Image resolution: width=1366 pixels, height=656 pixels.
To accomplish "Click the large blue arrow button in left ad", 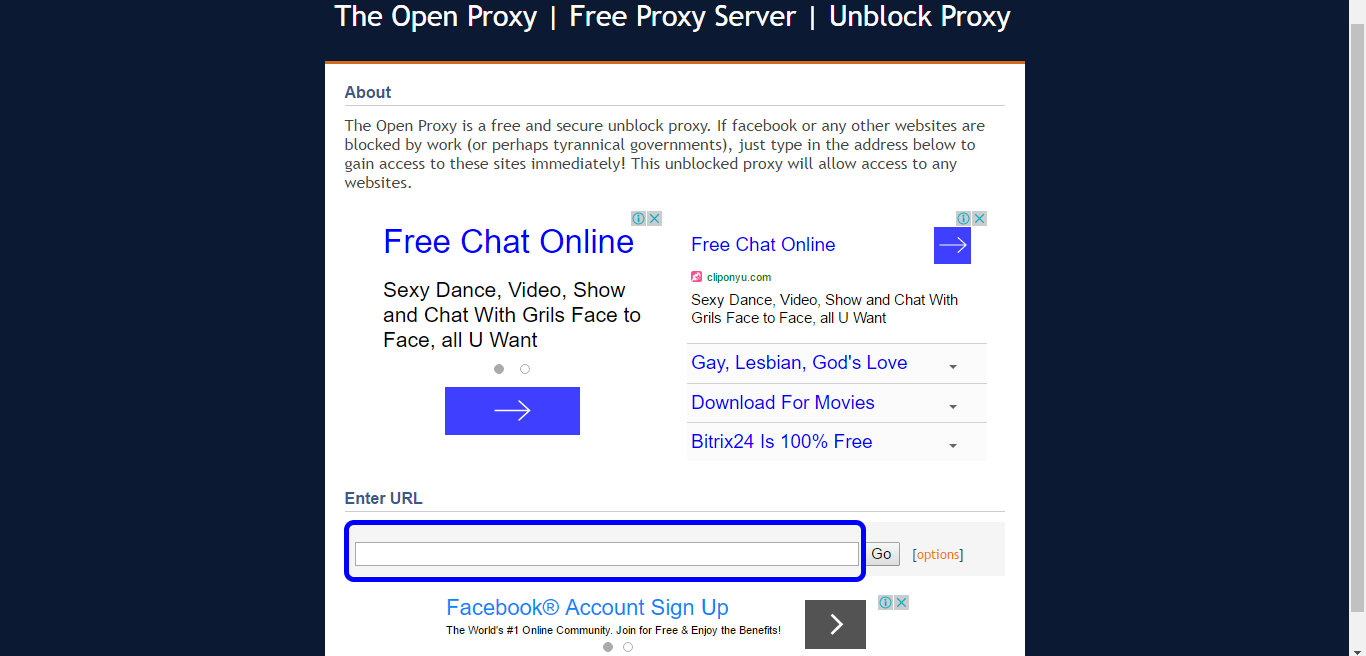I will 512,411.
